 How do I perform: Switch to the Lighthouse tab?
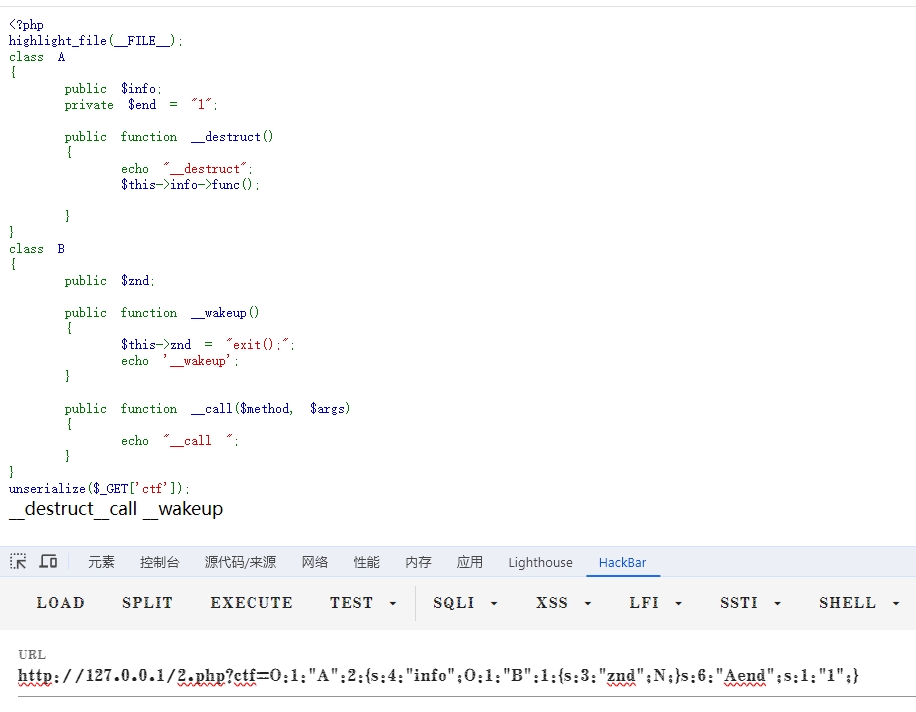pos(540,563)
